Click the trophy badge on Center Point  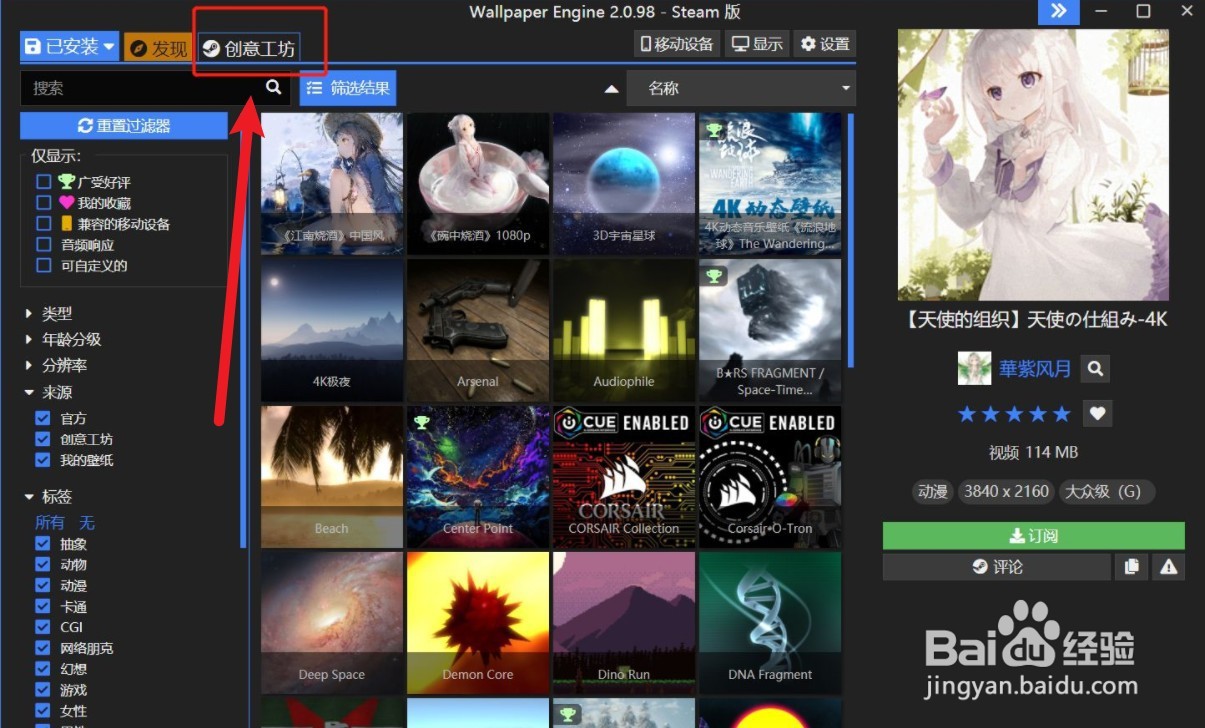pos(422,422)
